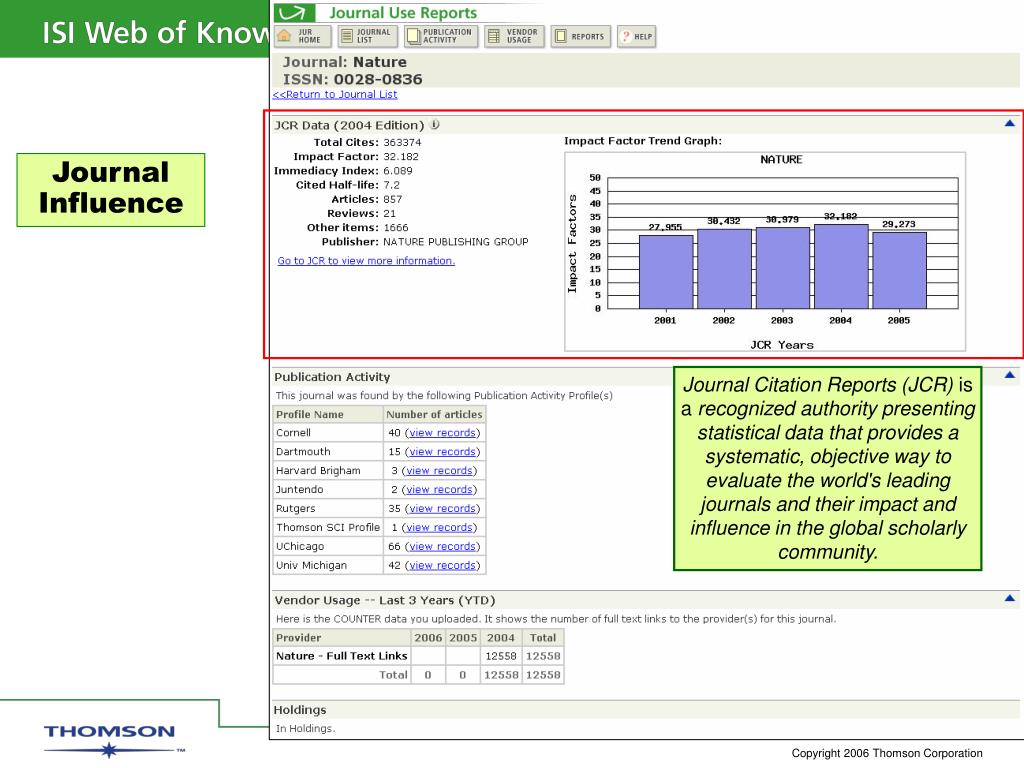Open the Publication Activity toolbar button
The image size is (1024, 768).
tap(441, 36)
